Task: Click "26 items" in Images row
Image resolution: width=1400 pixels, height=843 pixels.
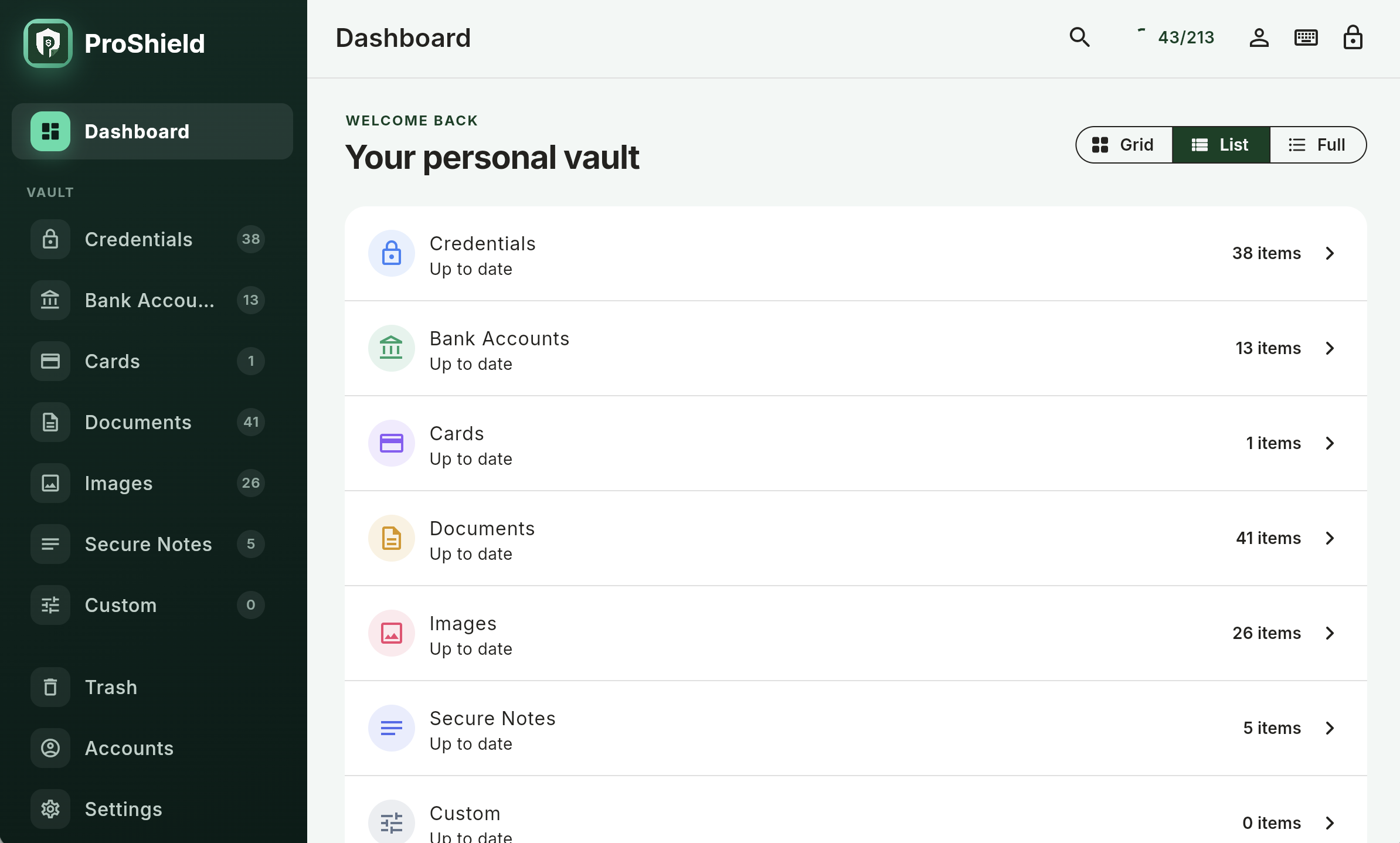Action: tap(1266, 633)
